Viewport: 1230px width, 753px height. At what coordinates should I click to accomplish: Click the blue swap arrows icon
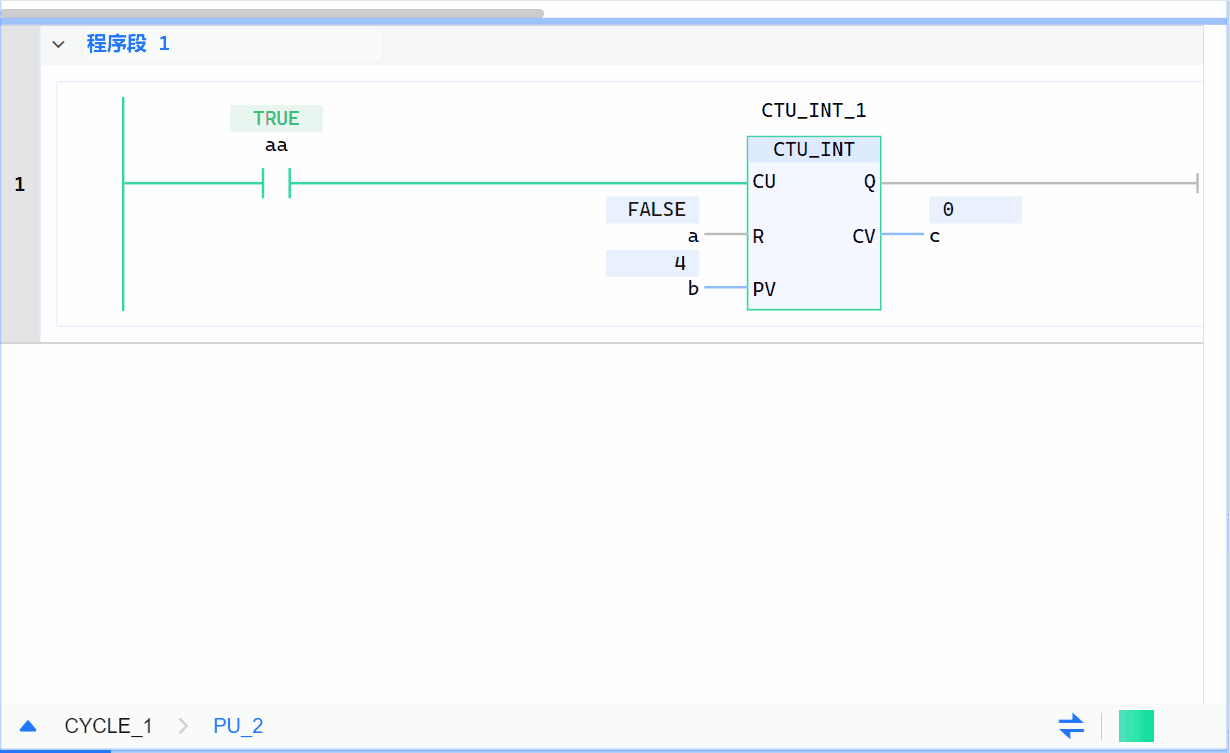[1071, 725]
